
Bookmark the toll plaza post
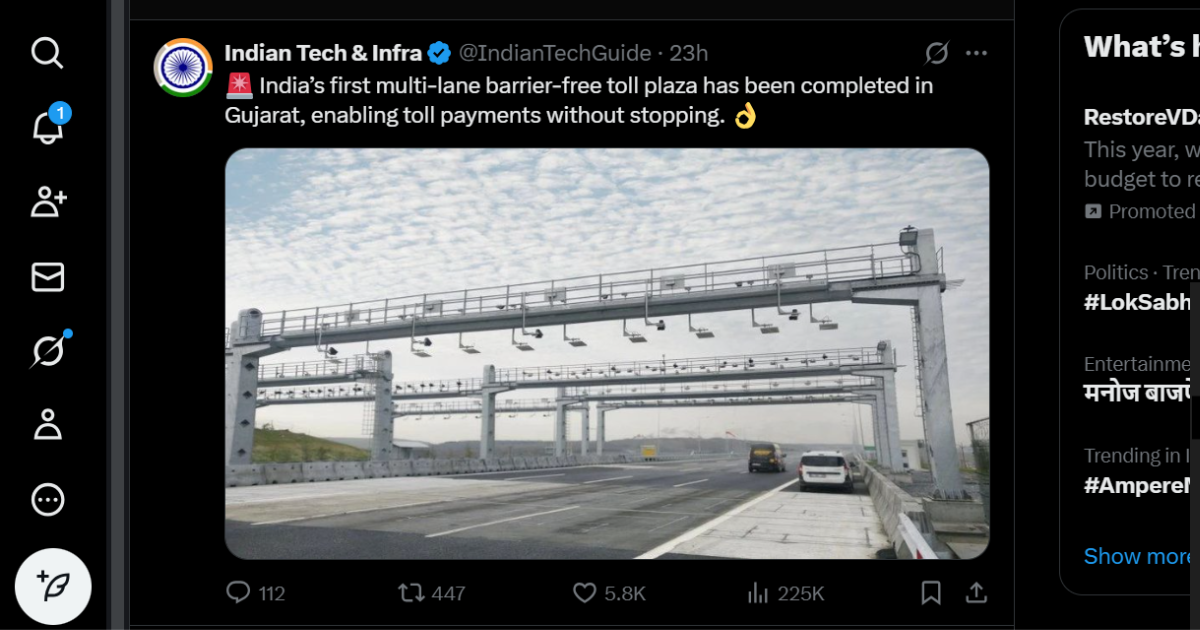931,593
